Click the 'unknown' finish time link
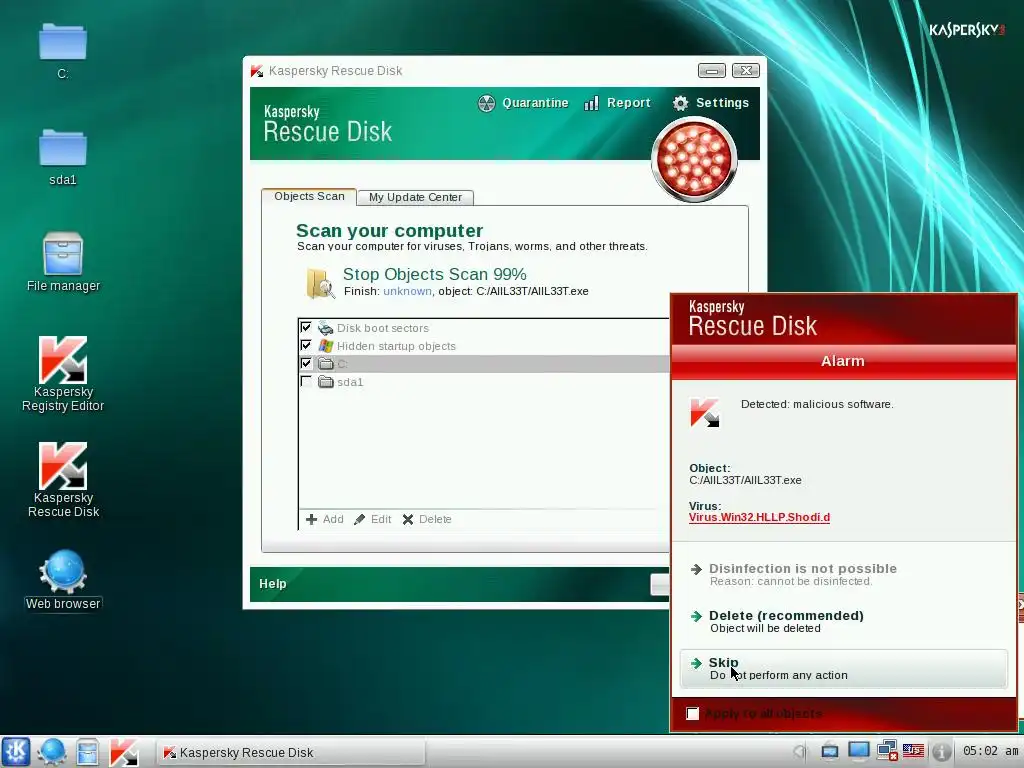Screen dimensions: 1024x768 407,291
